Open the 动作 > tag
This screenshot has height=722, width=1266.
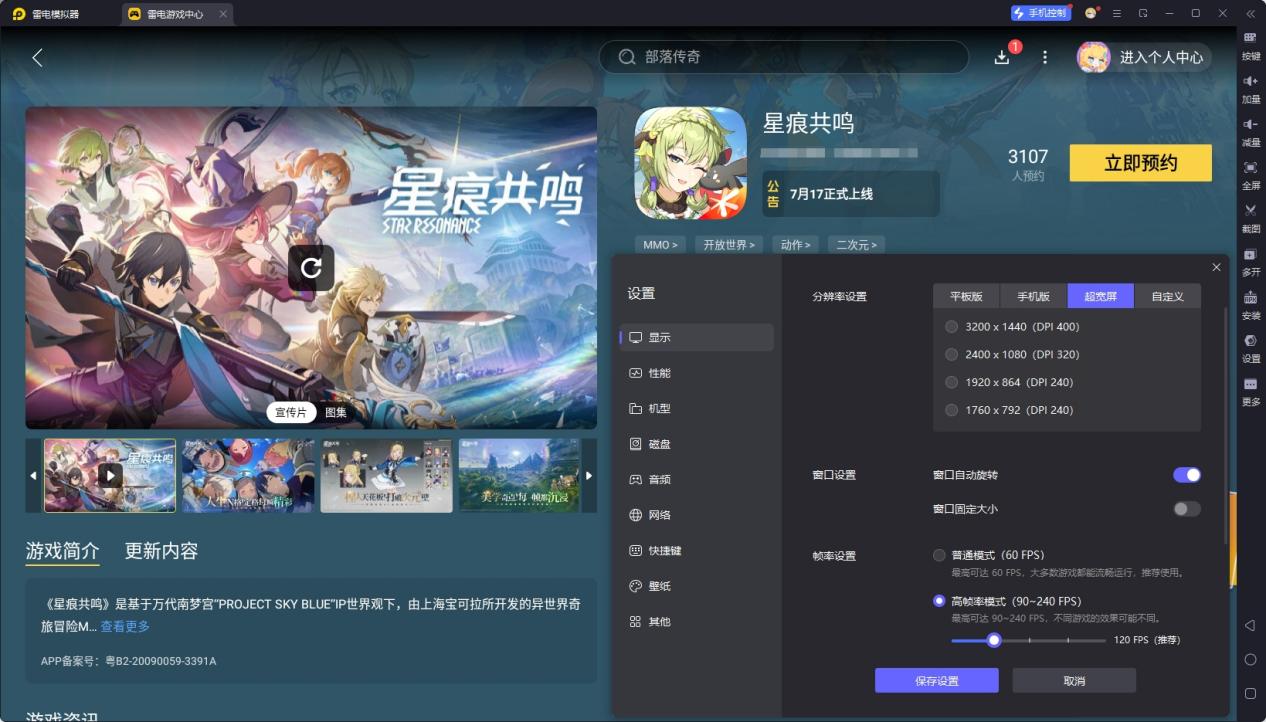[796, 245]
